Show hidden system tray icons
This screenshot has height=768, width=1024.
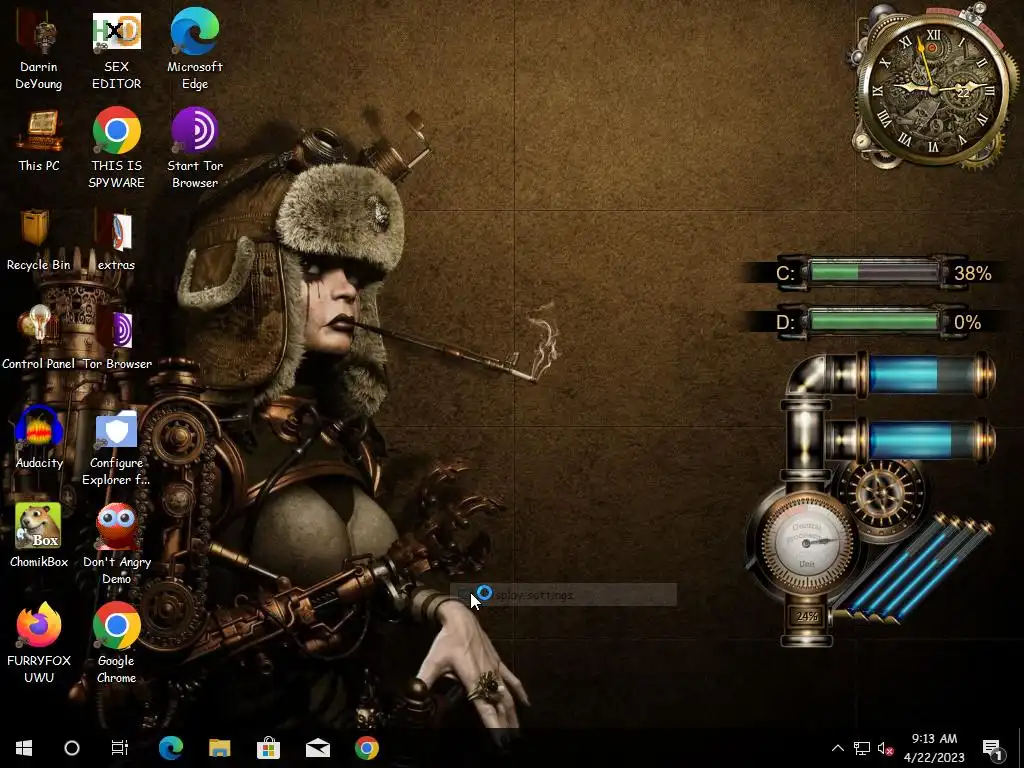click(837, 748)
